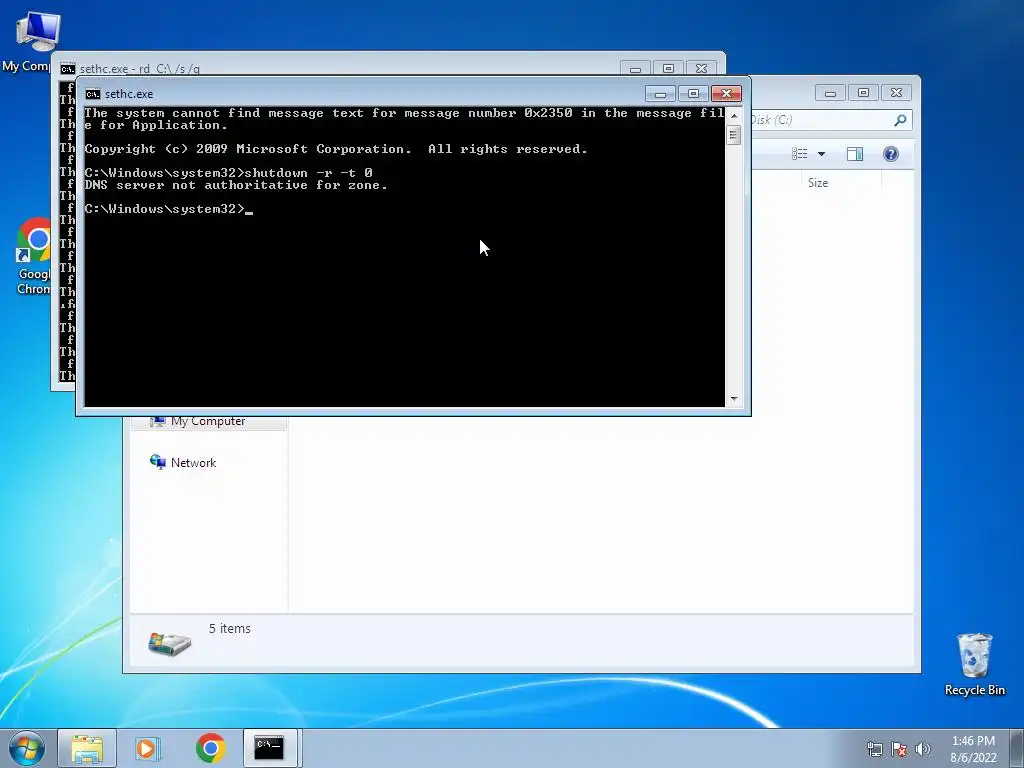Toggle the Explorer preview pane icon
This screenshot has width=1024, height=768.
pos(854,154)
